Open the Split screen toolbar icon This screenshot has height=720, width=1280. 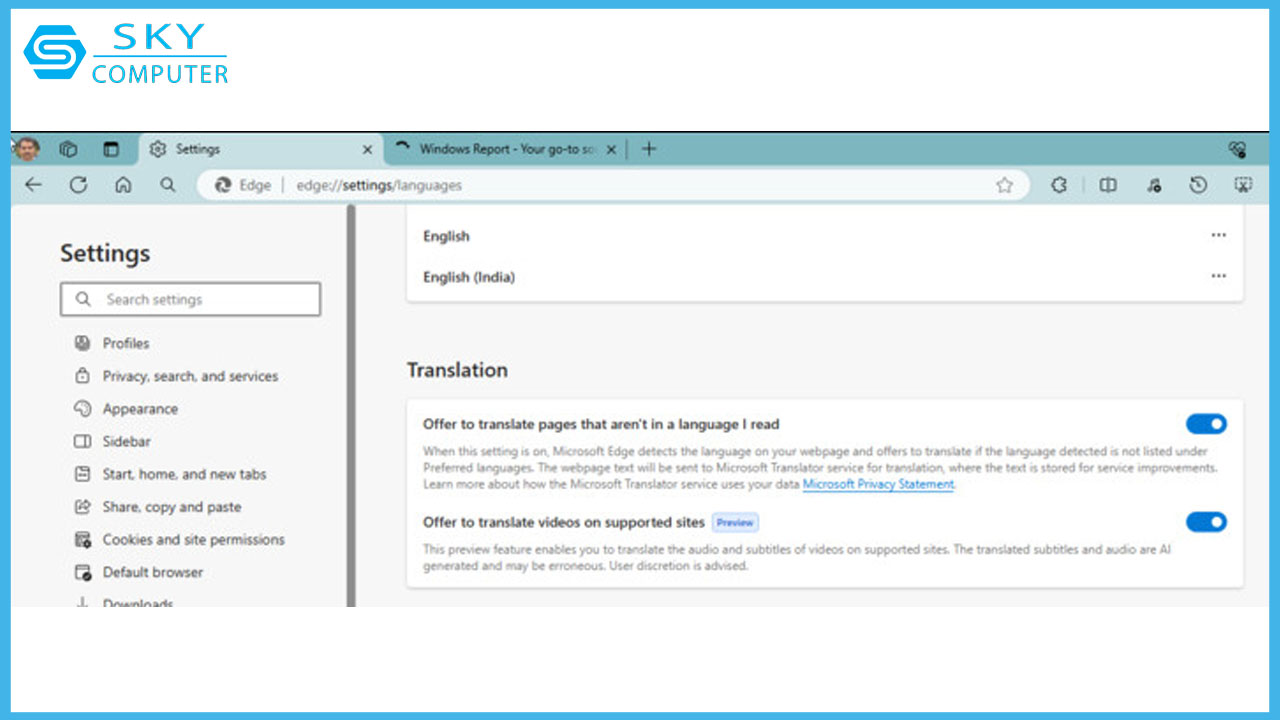(x=1108, y=185)
